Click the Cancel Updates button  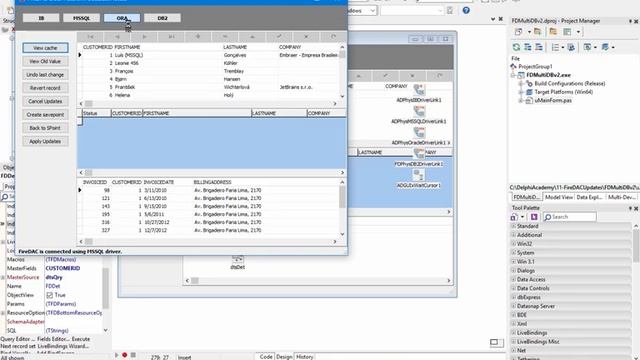coord(45,101)
